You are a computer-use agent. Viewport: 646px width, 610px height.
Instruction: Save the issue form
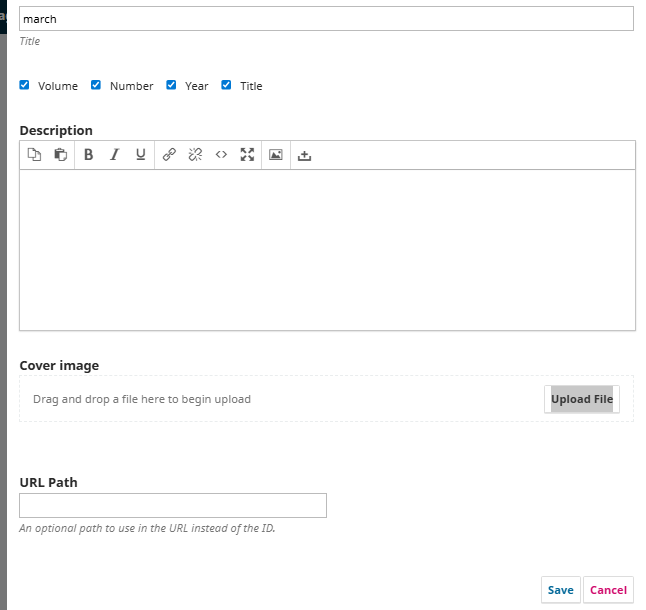tap(560, 590)
